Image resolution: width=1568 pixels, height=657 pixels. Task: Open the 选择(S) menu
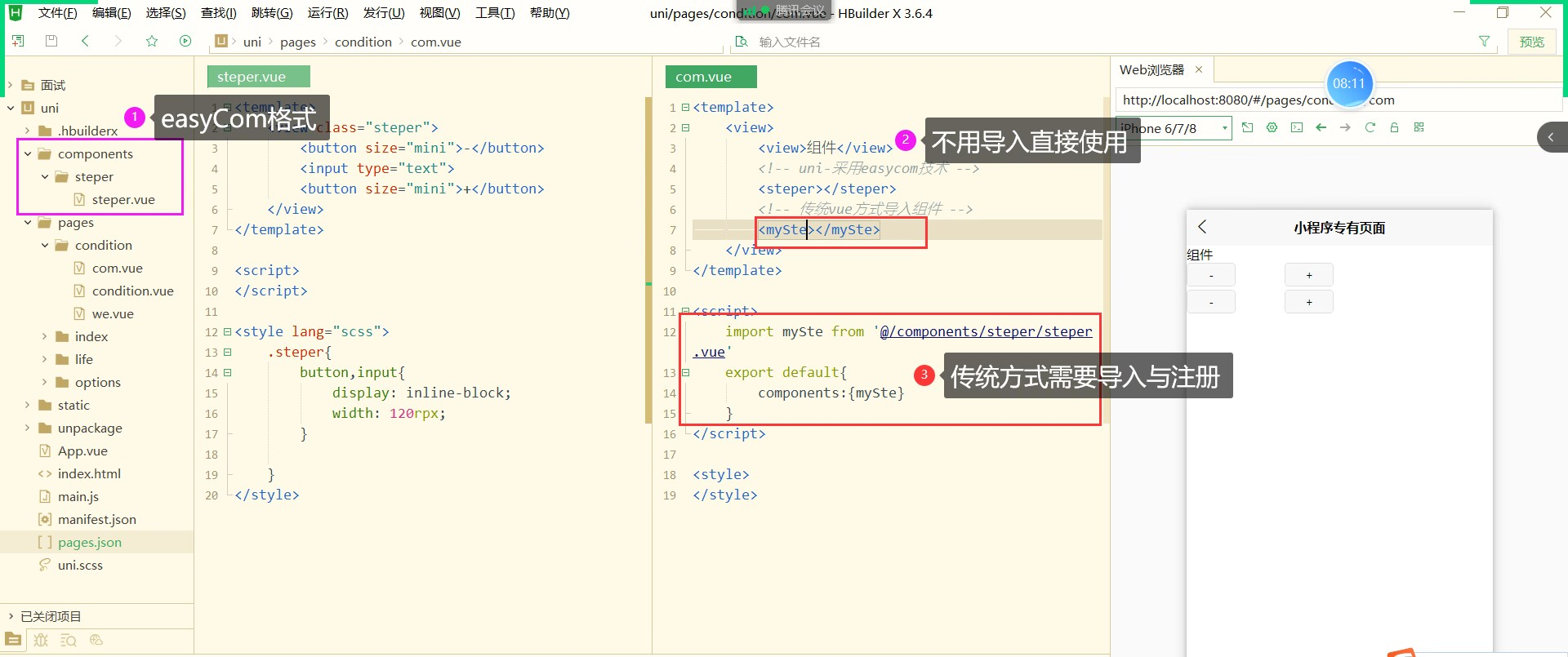[166, 13]
